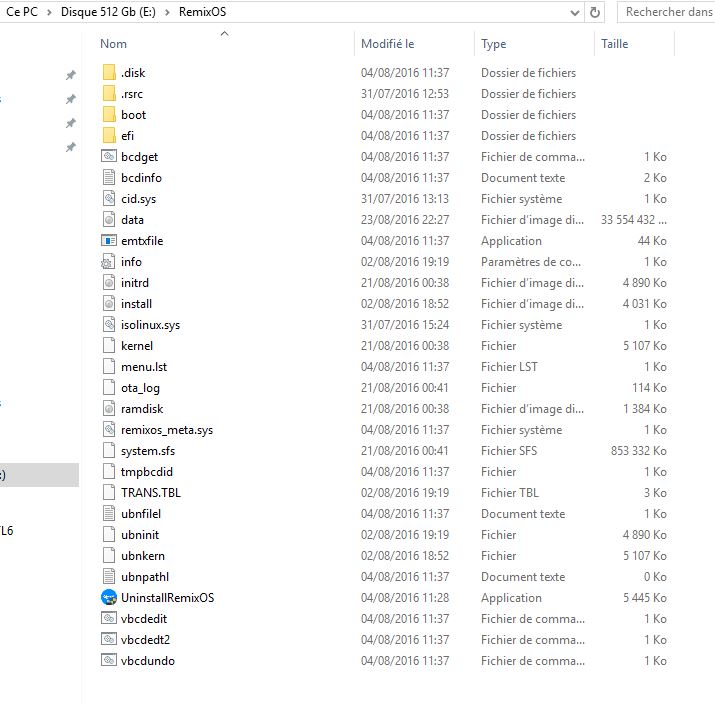Select the emtxfile application icon
The image size is (715, 710).
point(109,240)
